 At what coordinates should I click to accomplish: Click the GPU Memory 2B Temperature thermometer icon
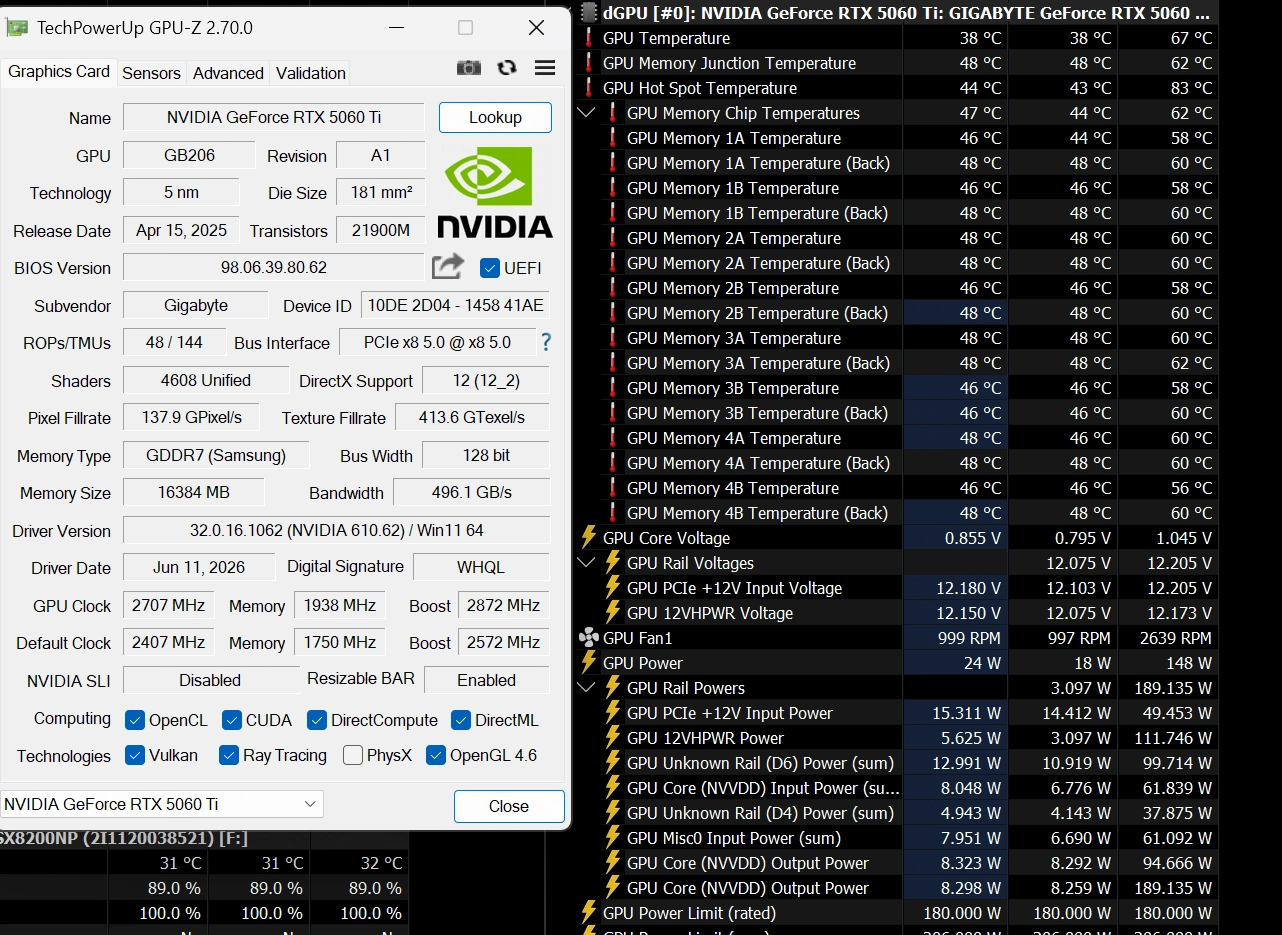[x=612, y=288]
